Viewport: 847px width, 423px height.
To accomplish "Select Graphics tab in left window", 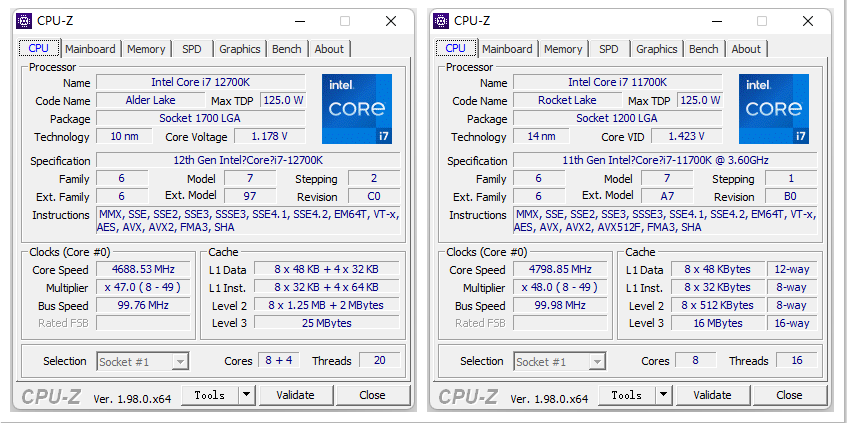I will pos(240,49).
